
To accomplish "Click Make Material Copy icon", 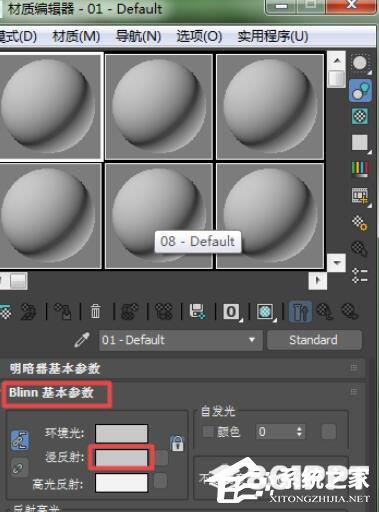I will pyautogui.click(x=130, y=312).
